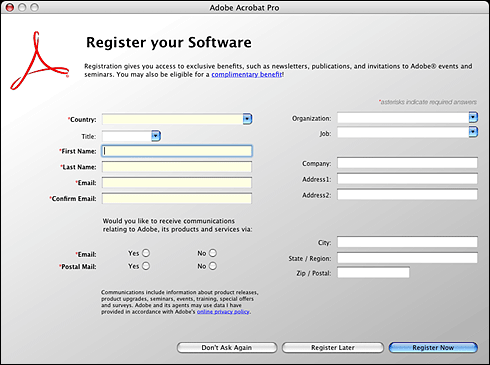Focus the First Name input field
The image size is (490, 365).
(177, 151)
